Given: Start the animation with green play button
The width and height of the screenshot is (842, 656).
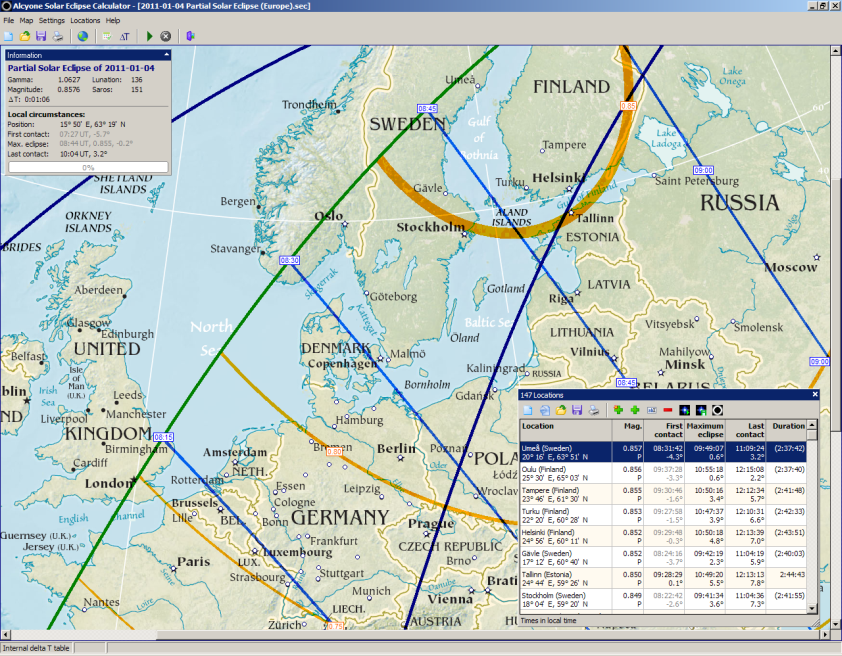Looking at the screenshot, I should pos(150,36).
